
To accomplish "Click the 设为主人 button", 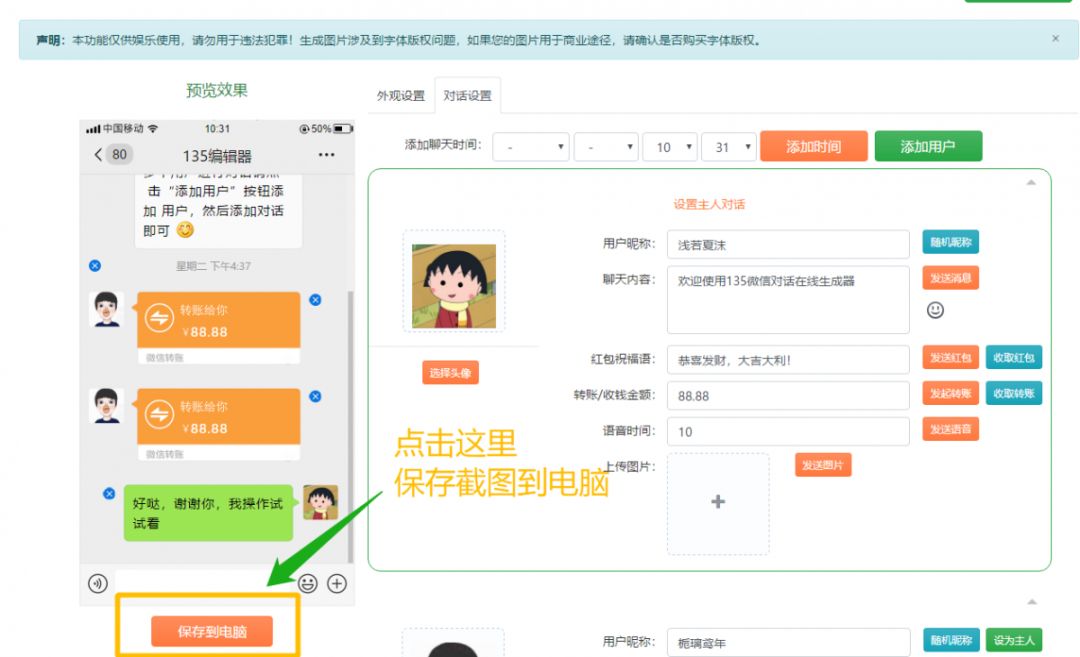I will coord(1014,640).
